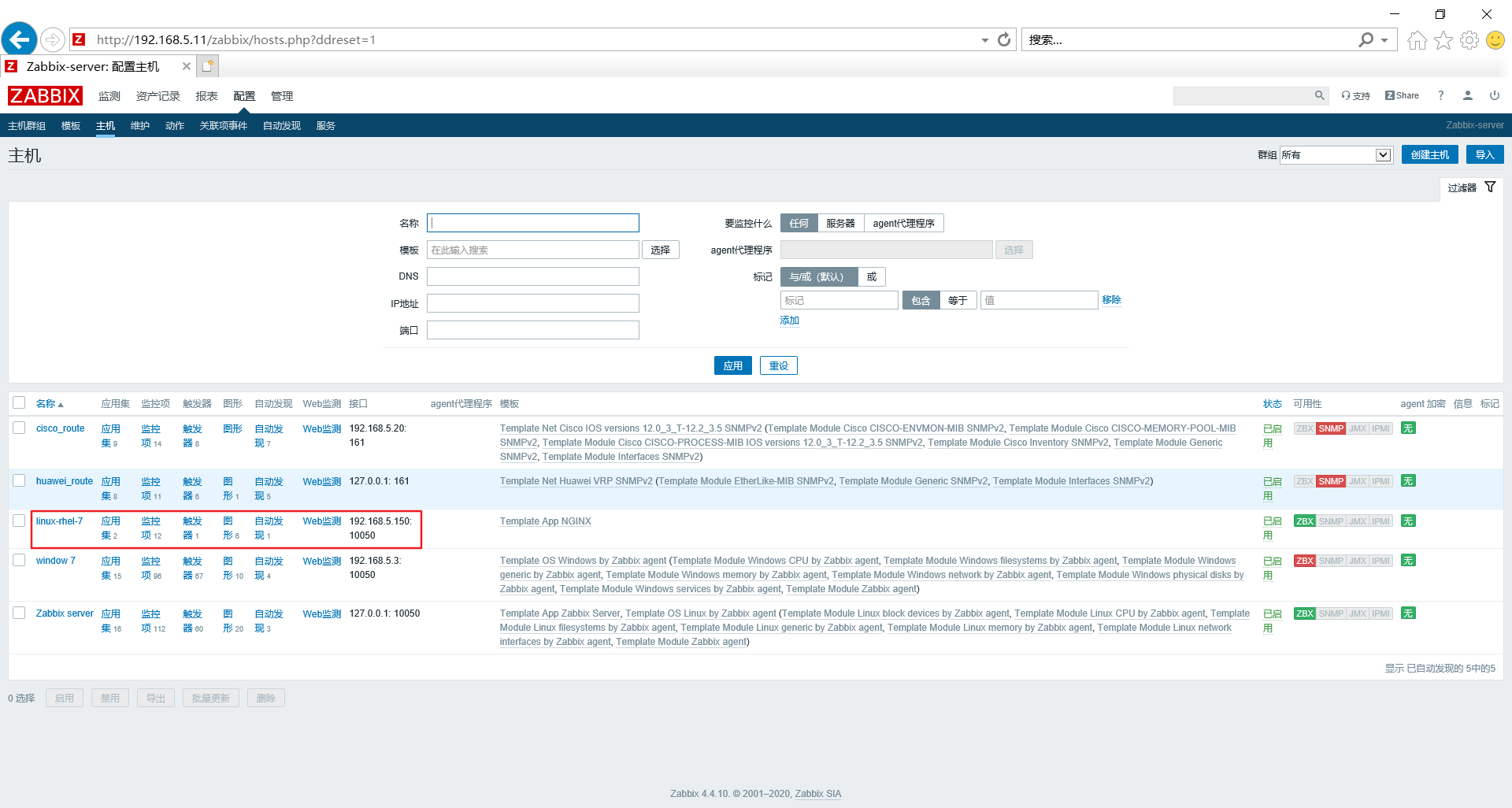
Task: Click the browser search magnifier icon
Action: pos(1366,39)
